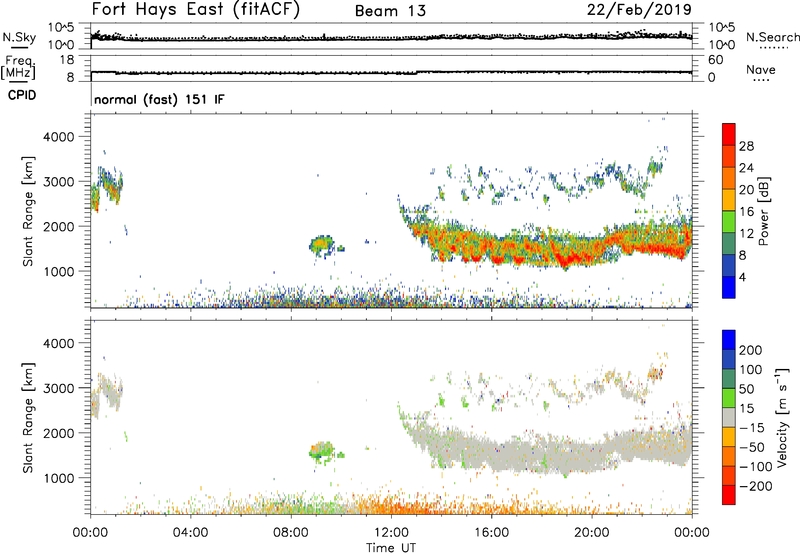Screen dimensions: 800x554
Task: Click the 'Power [dB]' colorbar label
Action: tap(764, 211)
